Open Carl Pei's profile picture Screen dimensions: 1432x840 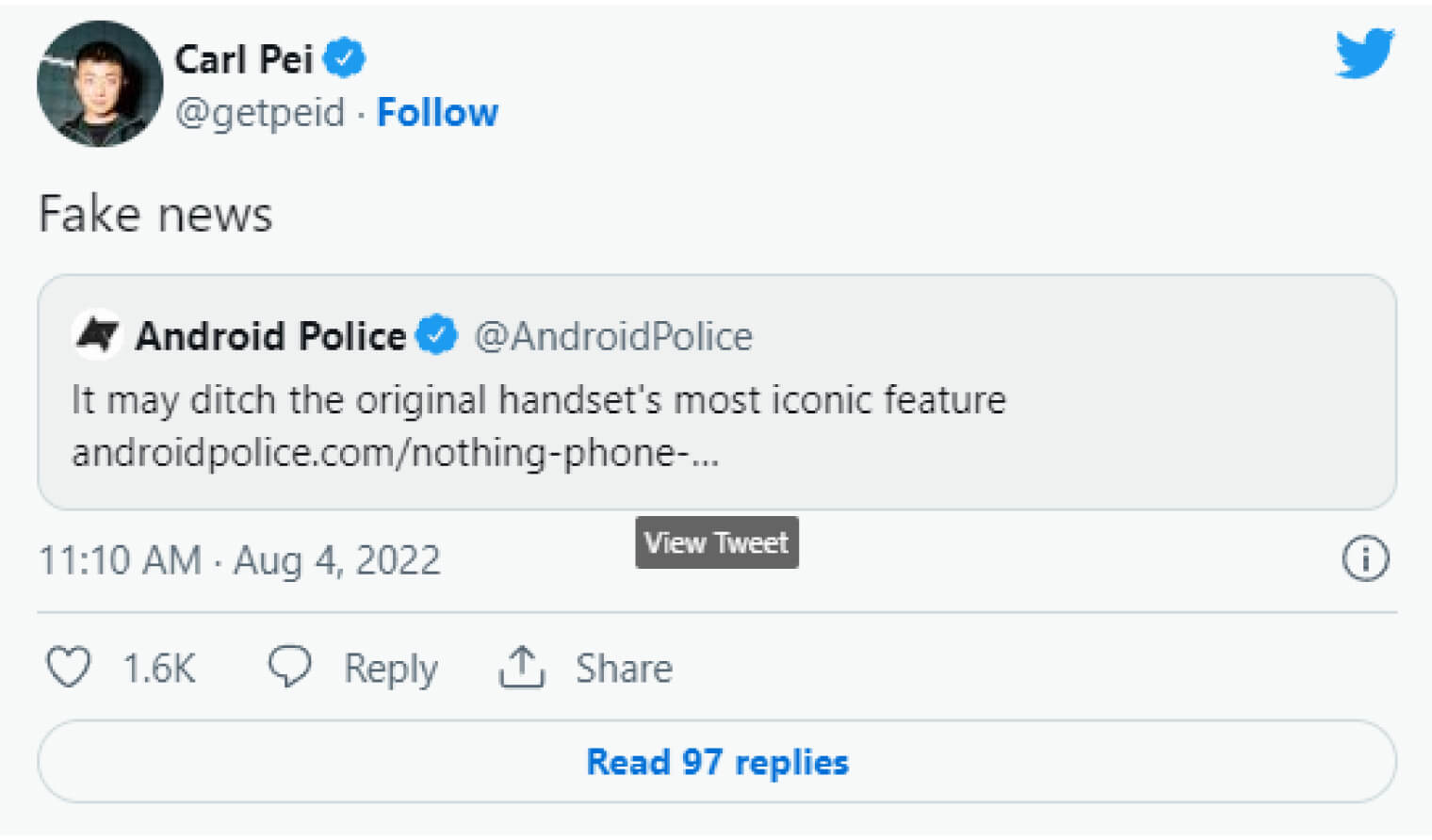tap(99, 84)
